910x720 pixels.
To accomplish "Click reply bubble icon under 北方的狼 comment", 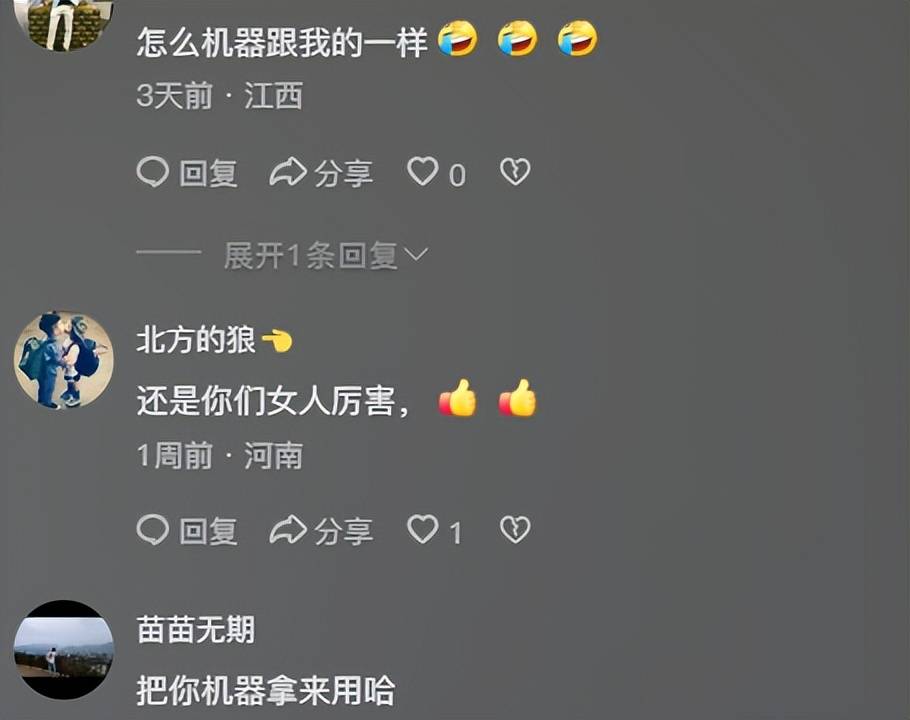I will point(153,530).
